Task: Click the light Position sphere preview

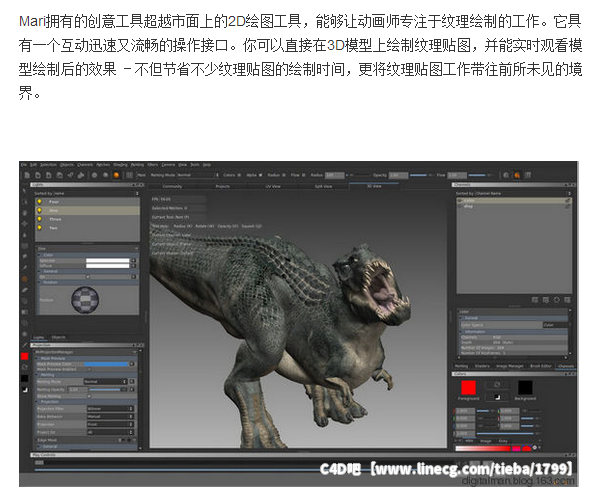Action: click(x=85, y=300)
